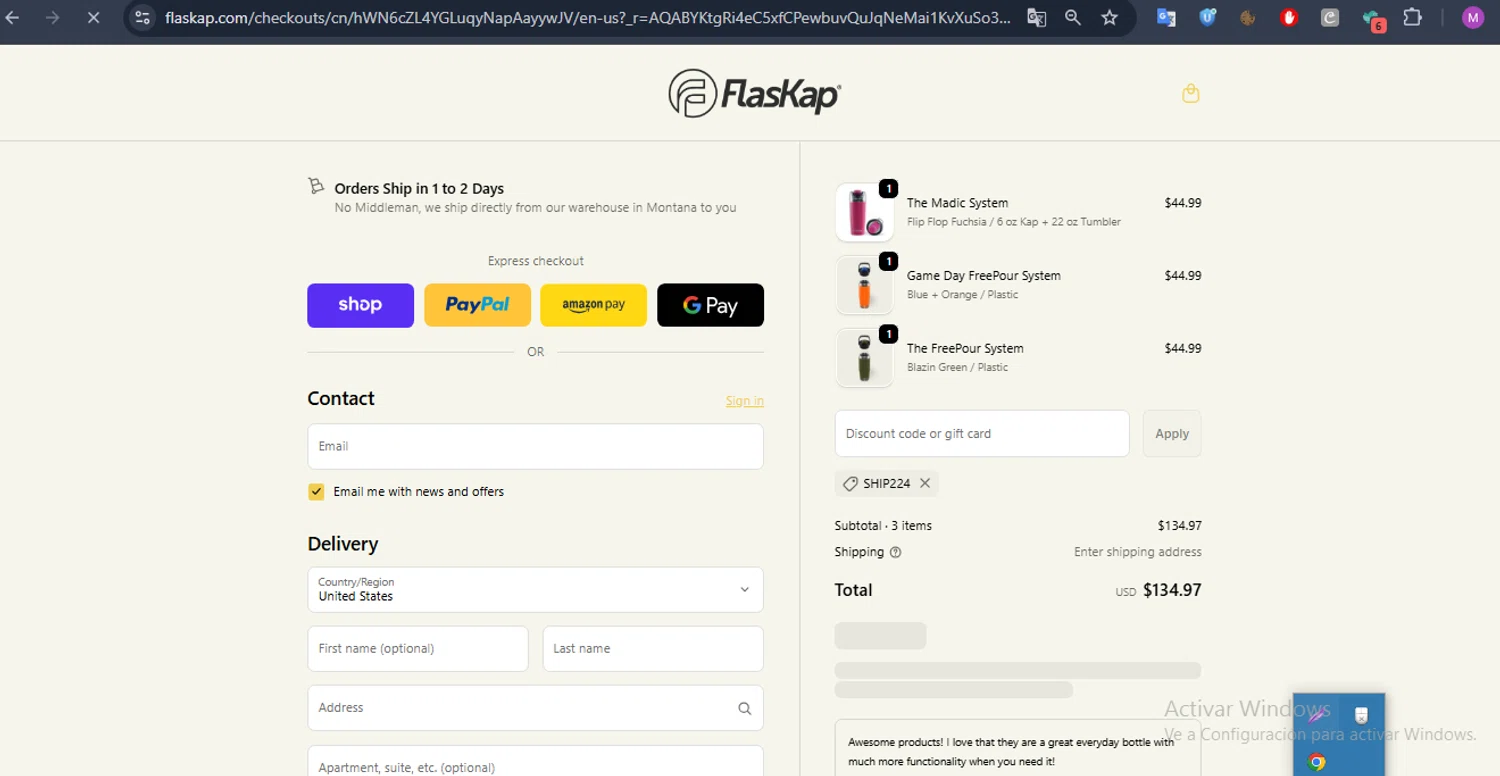
Task: Focus the Email input field
Action: pyautogui.click(x=535, y=446)
